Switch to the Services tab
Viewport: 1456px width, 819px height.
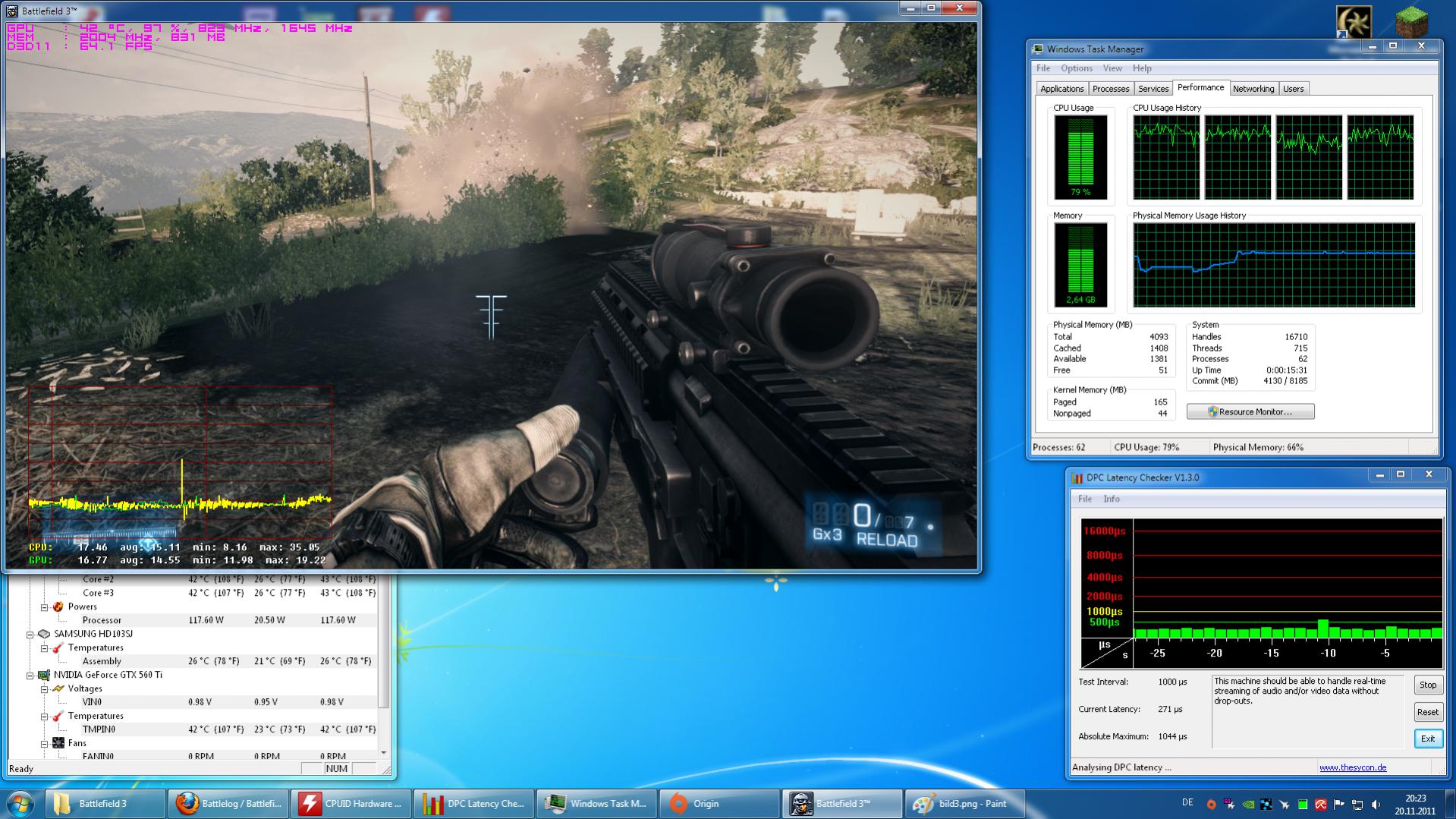click(1153, 89)
